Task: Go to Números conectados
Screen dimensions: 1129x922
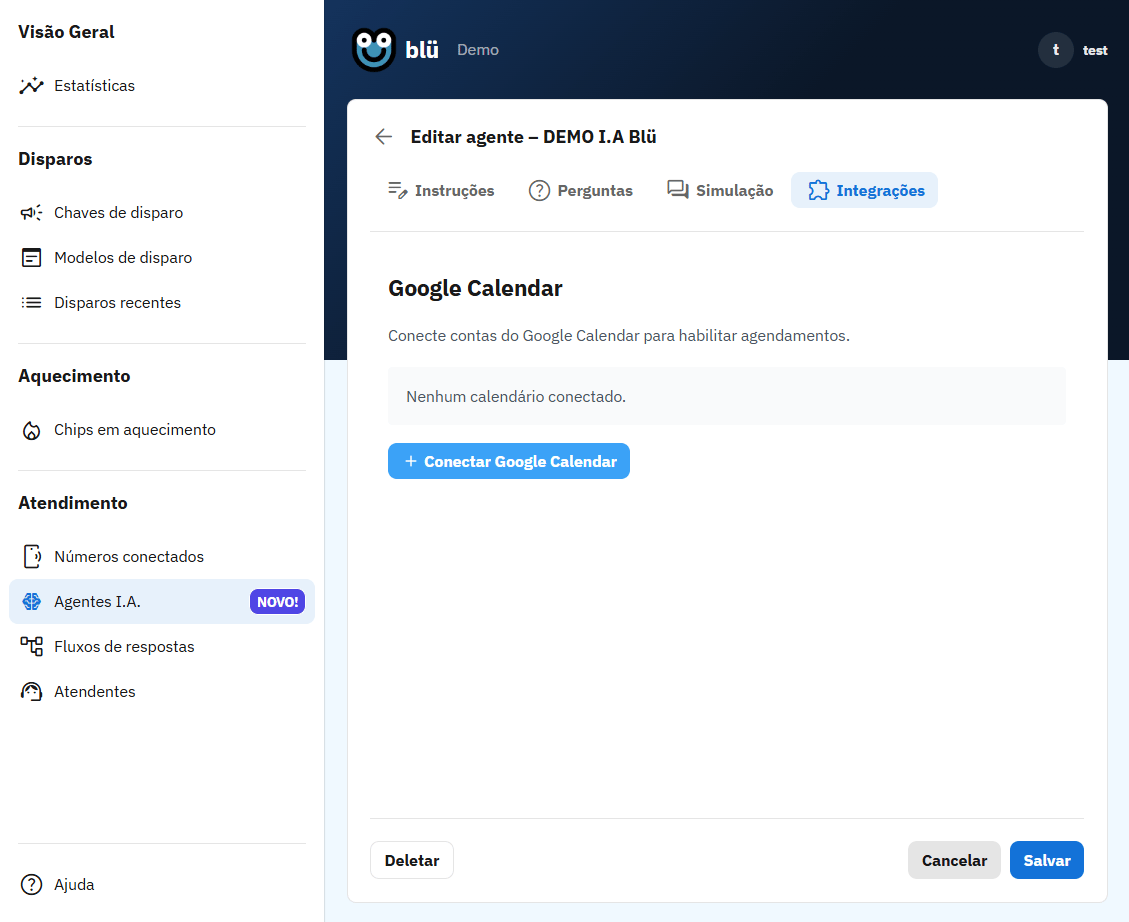Action: pos(162,556)
